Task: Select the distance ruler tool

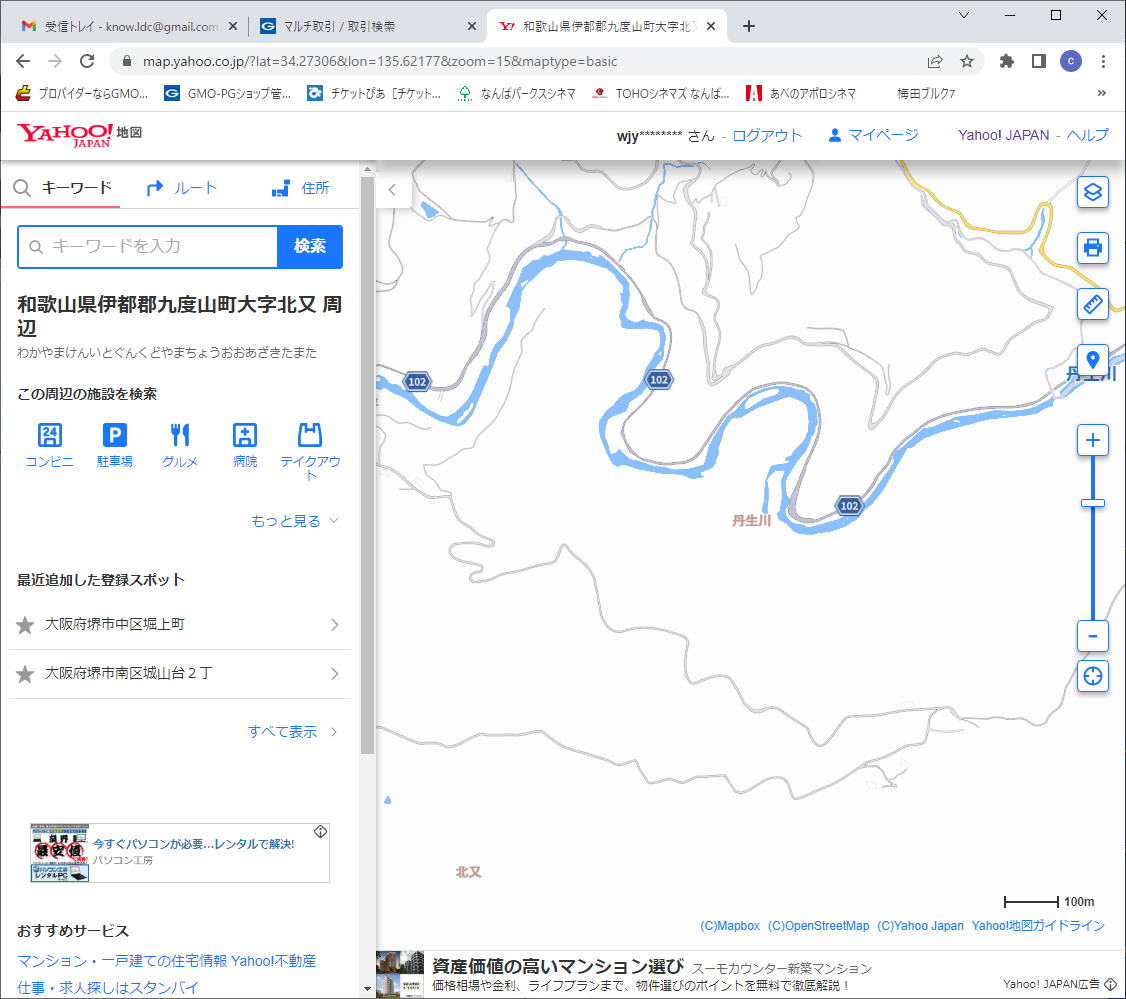Action: click(x=1093, y=304)
